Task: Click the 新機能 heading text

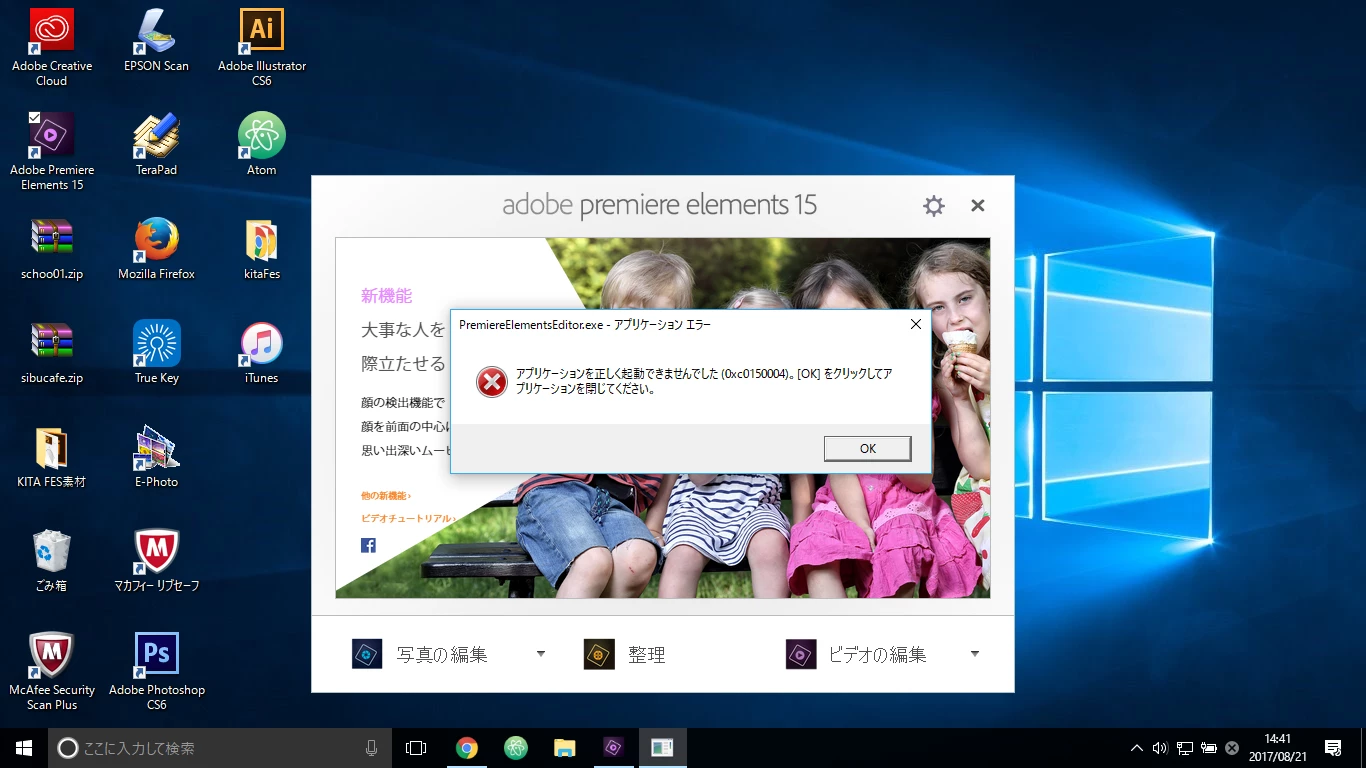Action: point(386,296)
